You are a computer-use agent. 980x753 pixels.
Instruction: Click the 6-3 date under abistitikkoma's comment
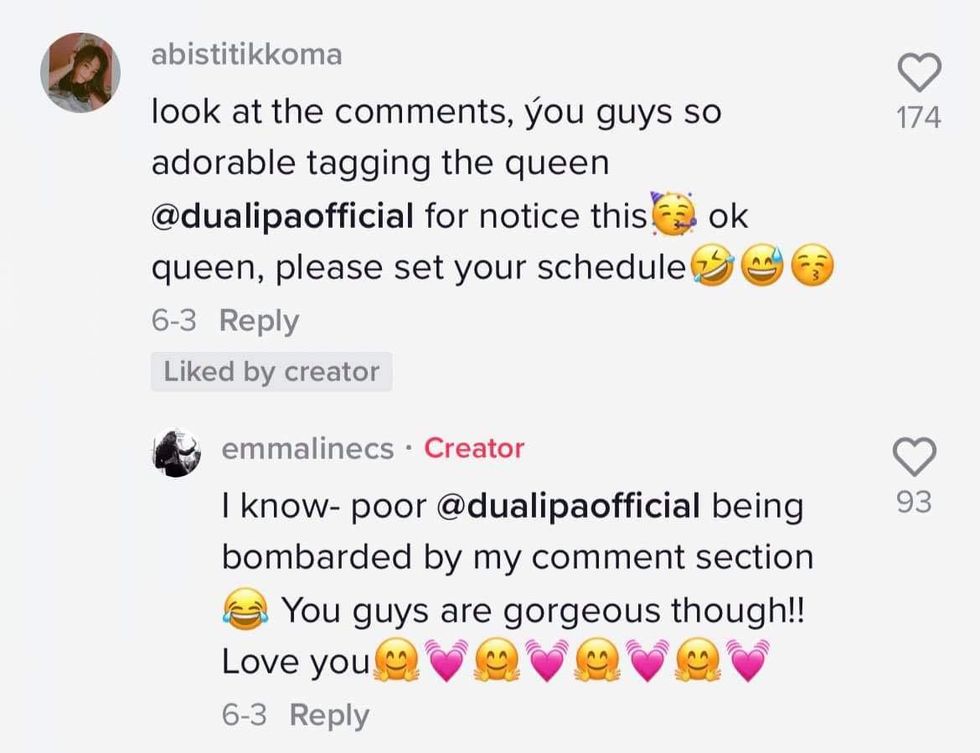175,321
